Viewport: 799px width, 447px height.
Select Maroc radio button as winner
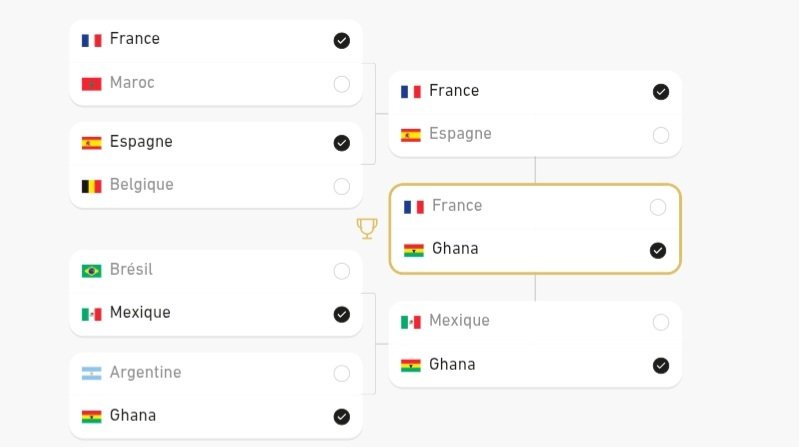tap(342, 84)
